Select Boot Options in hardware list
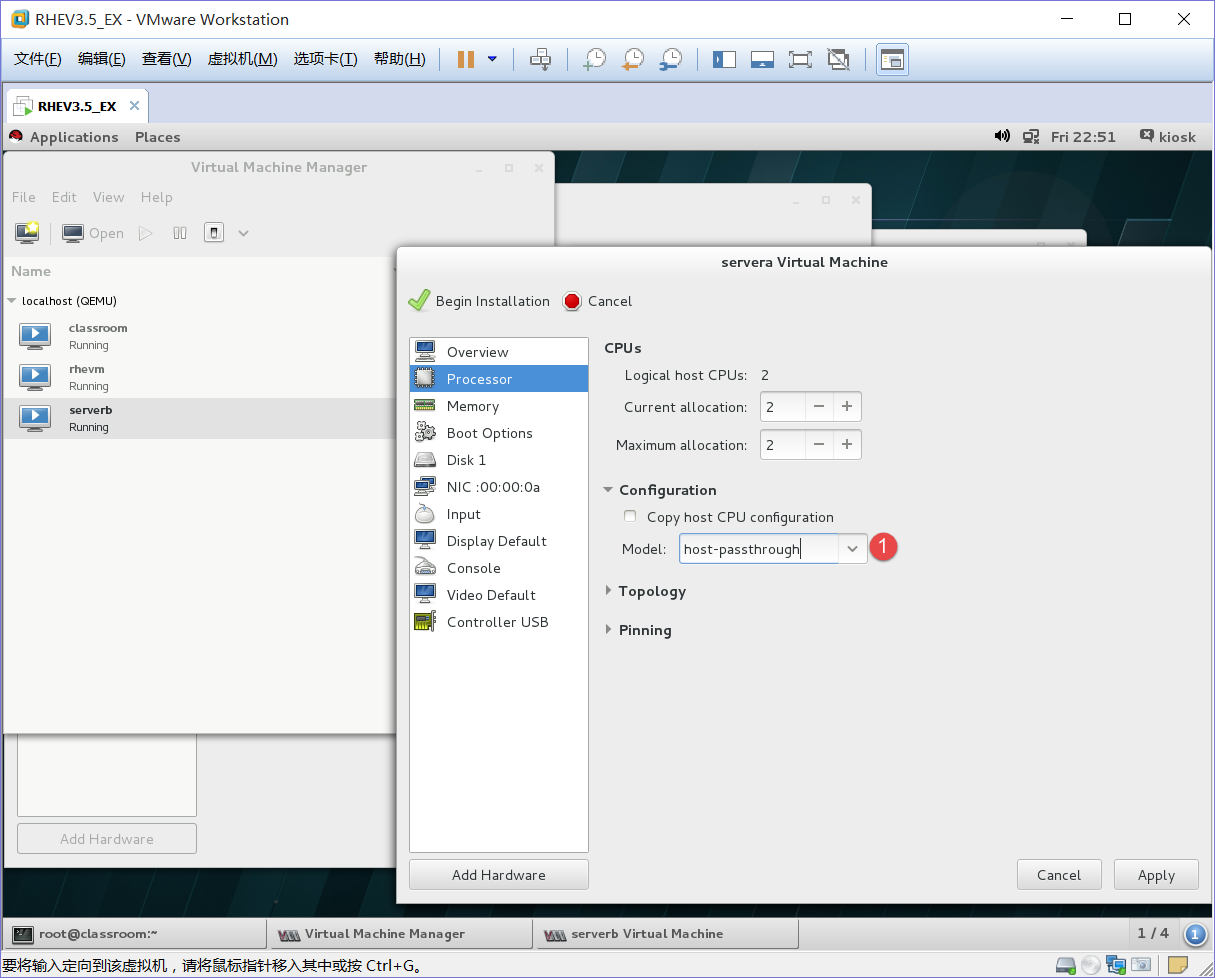Screen dimensions: 1215x978 pyautogui.click(x=499, y=433)
